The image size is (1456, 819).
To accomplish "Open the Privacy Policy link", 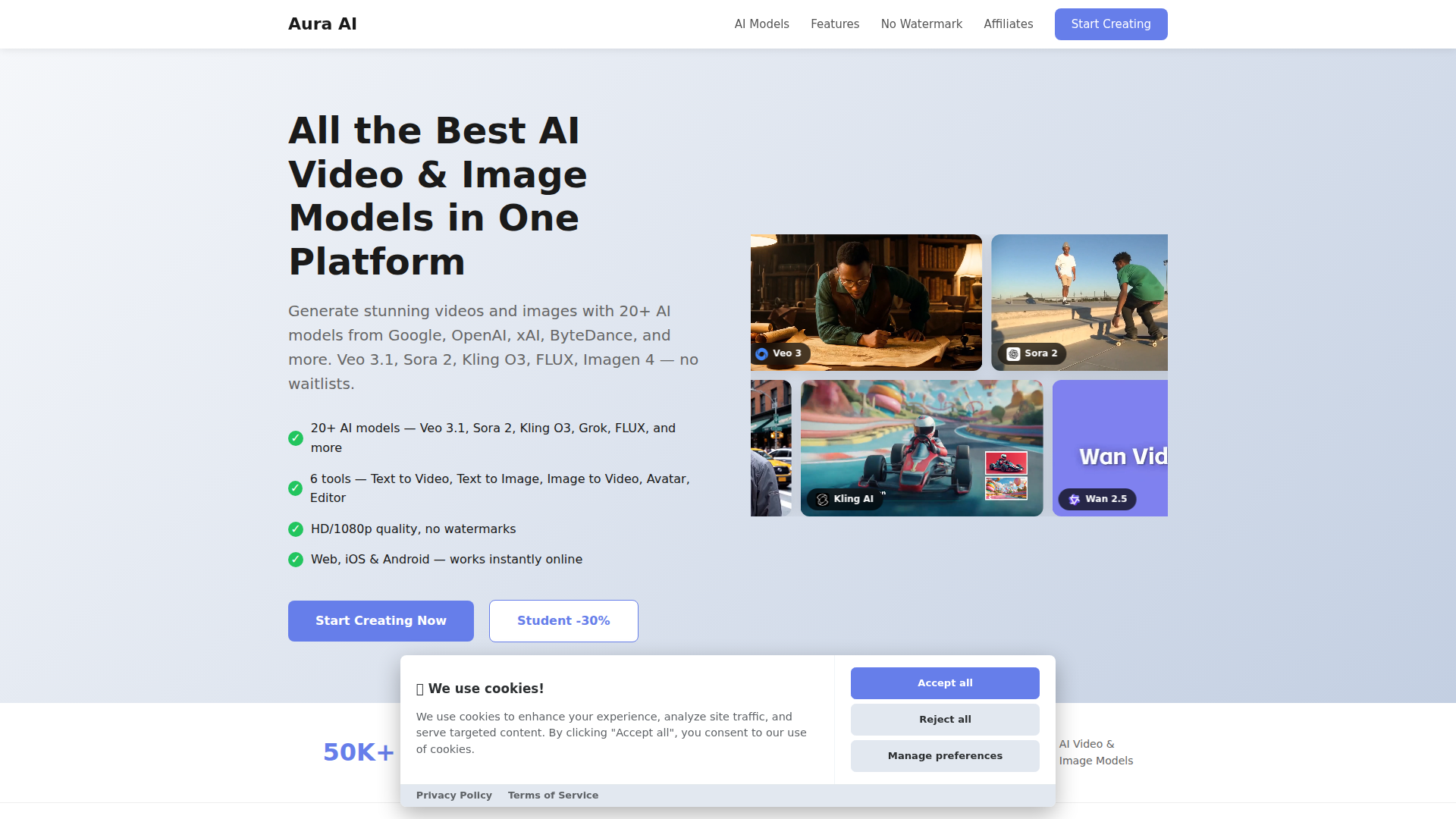I will point(453,795).
